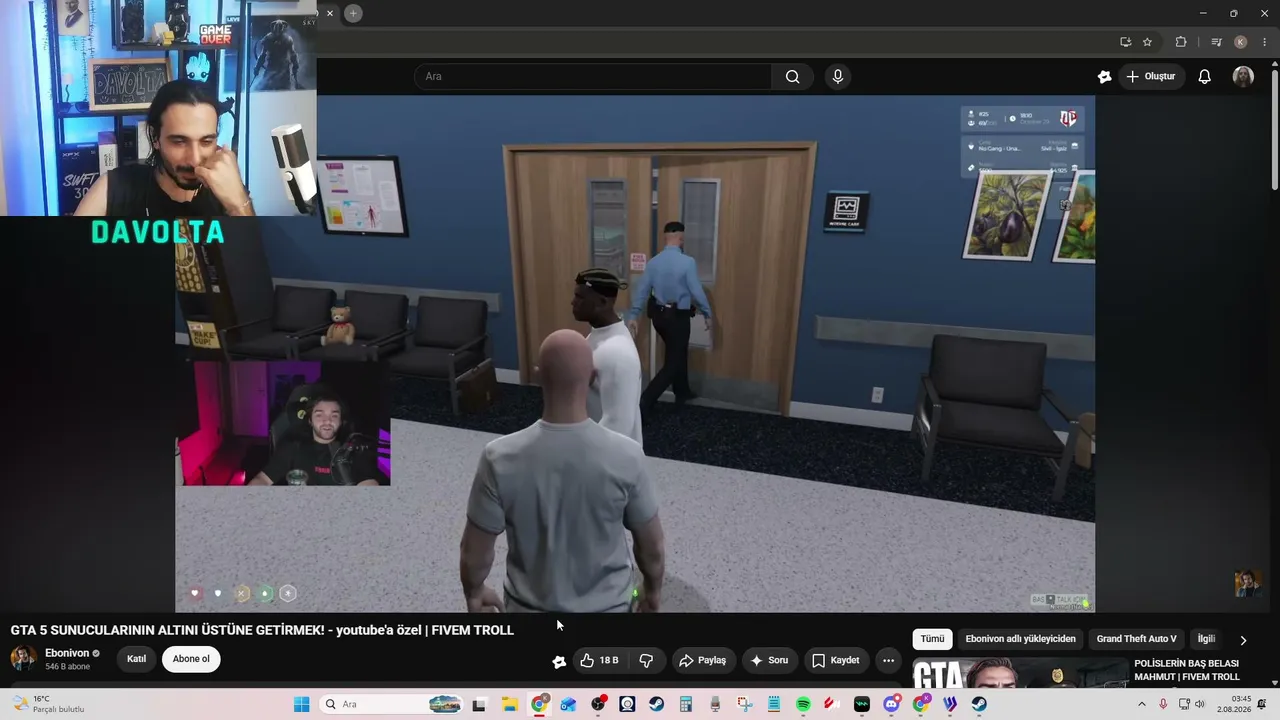The height and width of the screenshot is (720, 1280).
Task: Click the Soru ask button
Action: (x=769, y=660)
